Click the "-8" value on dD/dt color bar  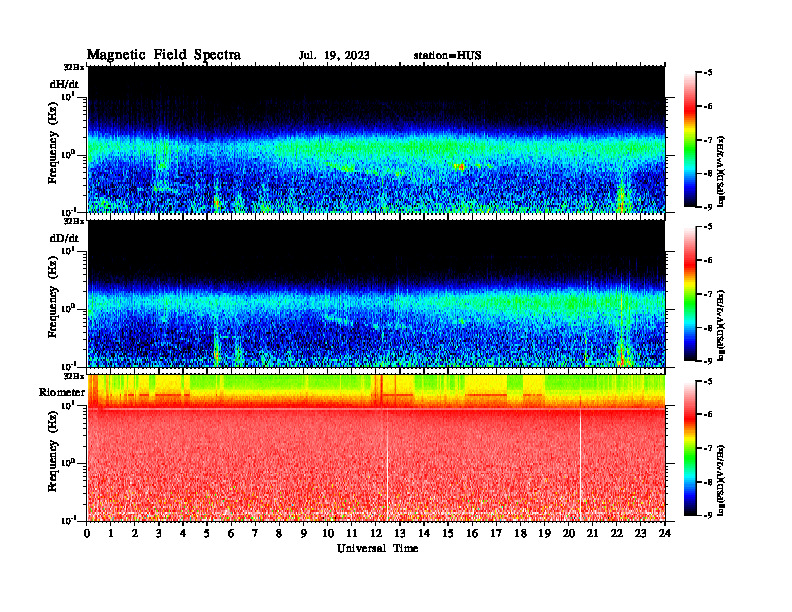[x=708, y=328]
